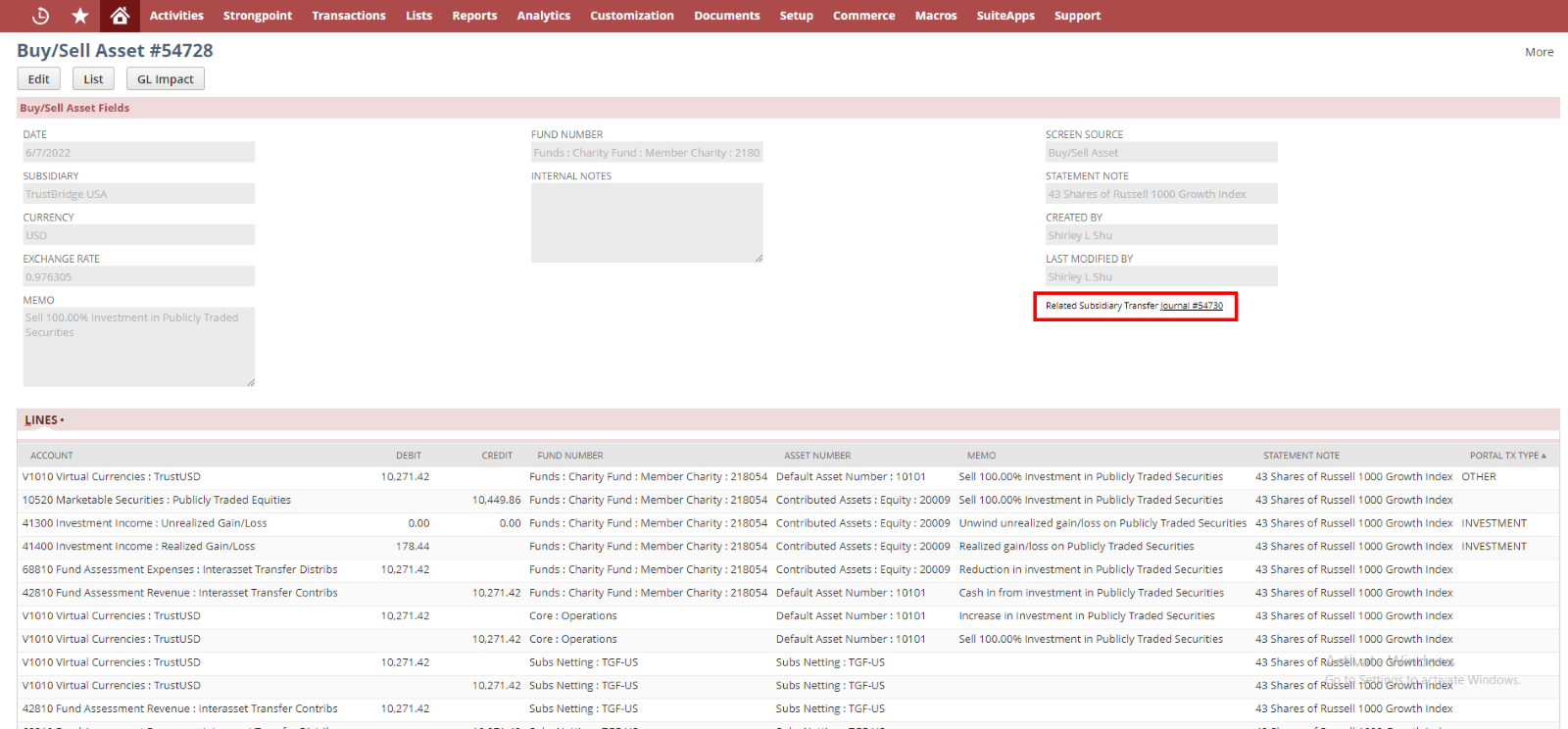Select the Lines subtab
The image size is (1568, 729).
41,420
